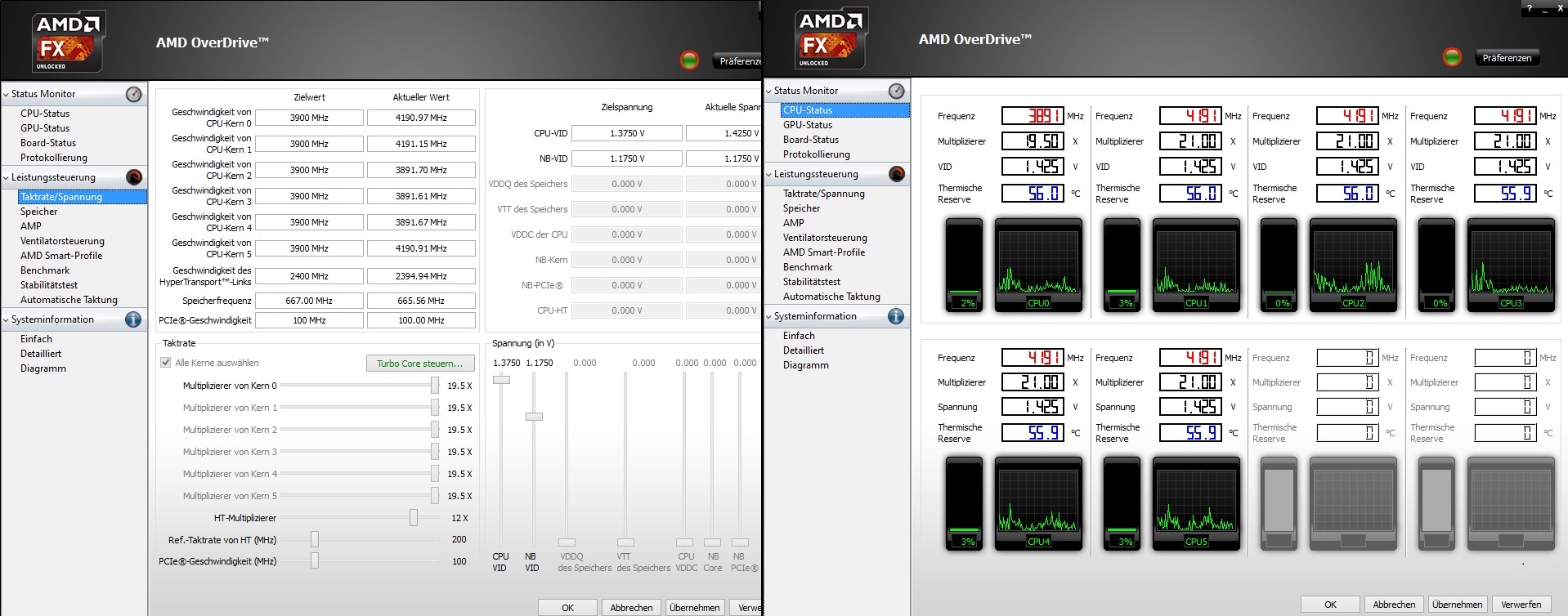Viewport: 1568px width, 616px height.
Task: Click CPU-Kern 0 Zielwert field 3900 MHz
Action: (x=309, y=118)
